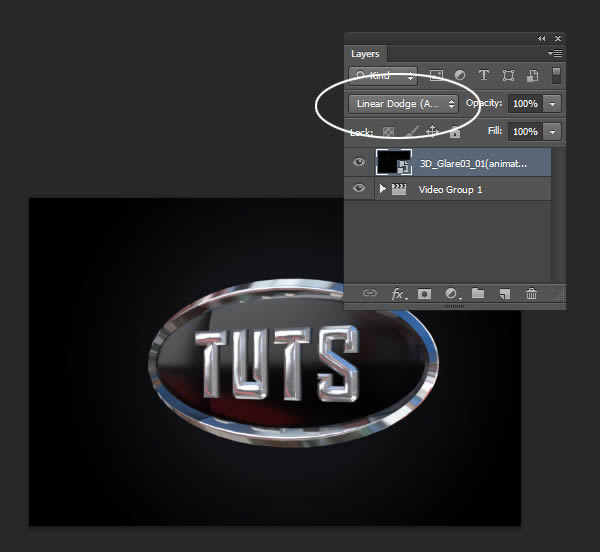Click the Fill percentage field
The width and height of the screenshot is (600, 552).
[x=525, y=132]
